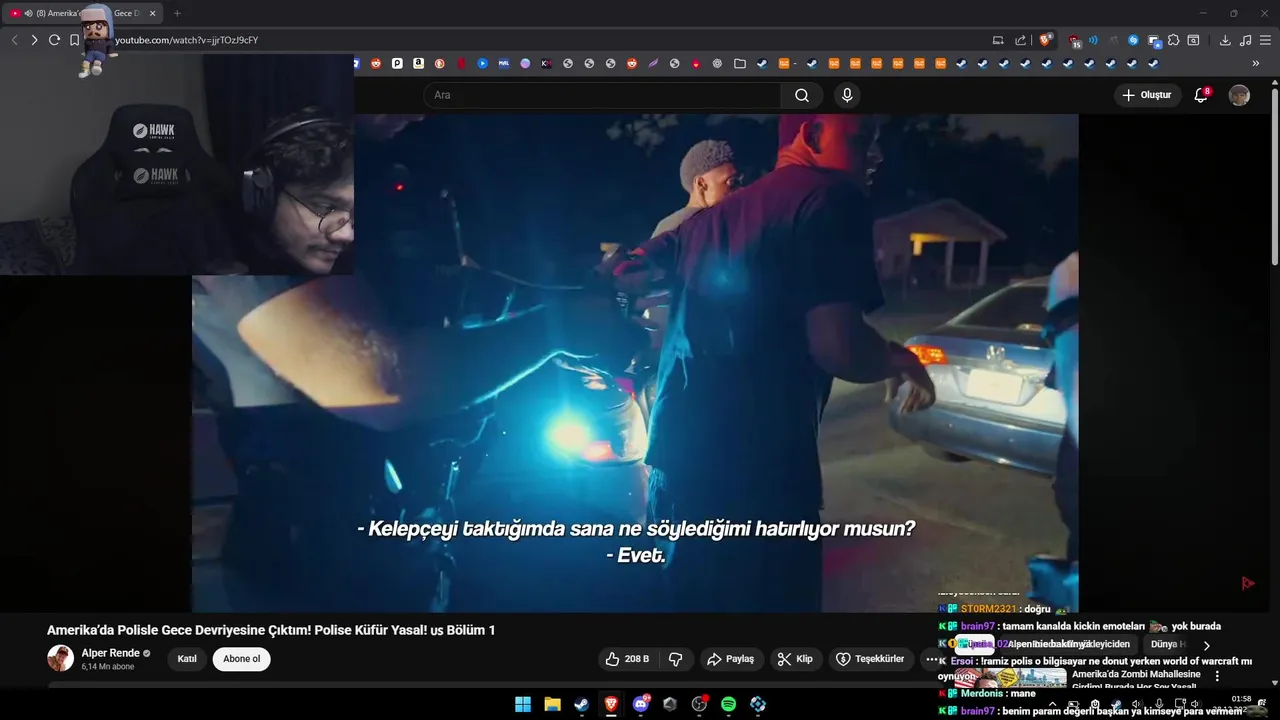This screenshot has height=720, width=1280.
Task: Open Discord from the taskbar
Action: [x=640, y=704]
